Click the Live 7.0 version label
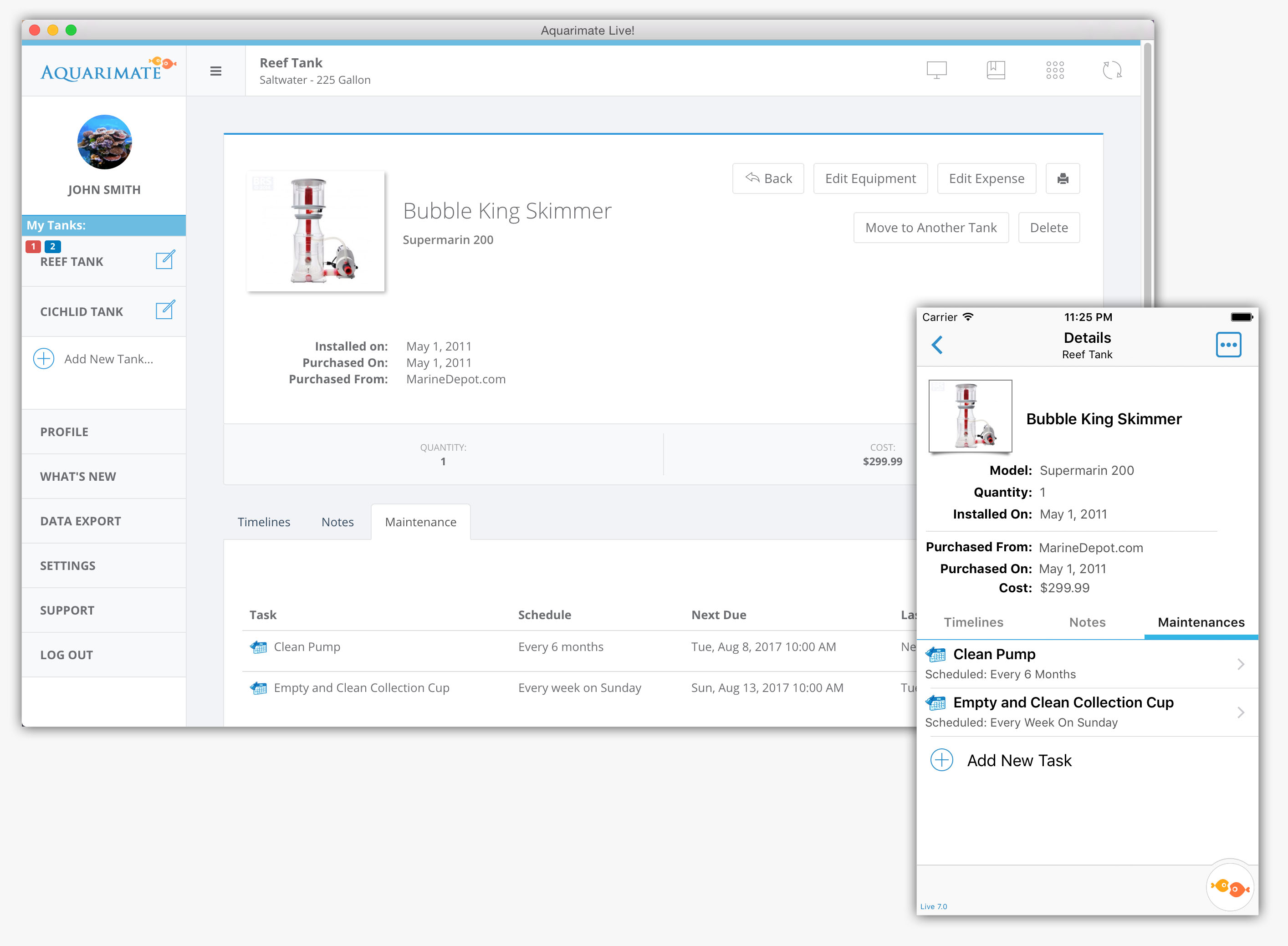This screenshot has width=1288, height=946. click(x=933, y=906)
